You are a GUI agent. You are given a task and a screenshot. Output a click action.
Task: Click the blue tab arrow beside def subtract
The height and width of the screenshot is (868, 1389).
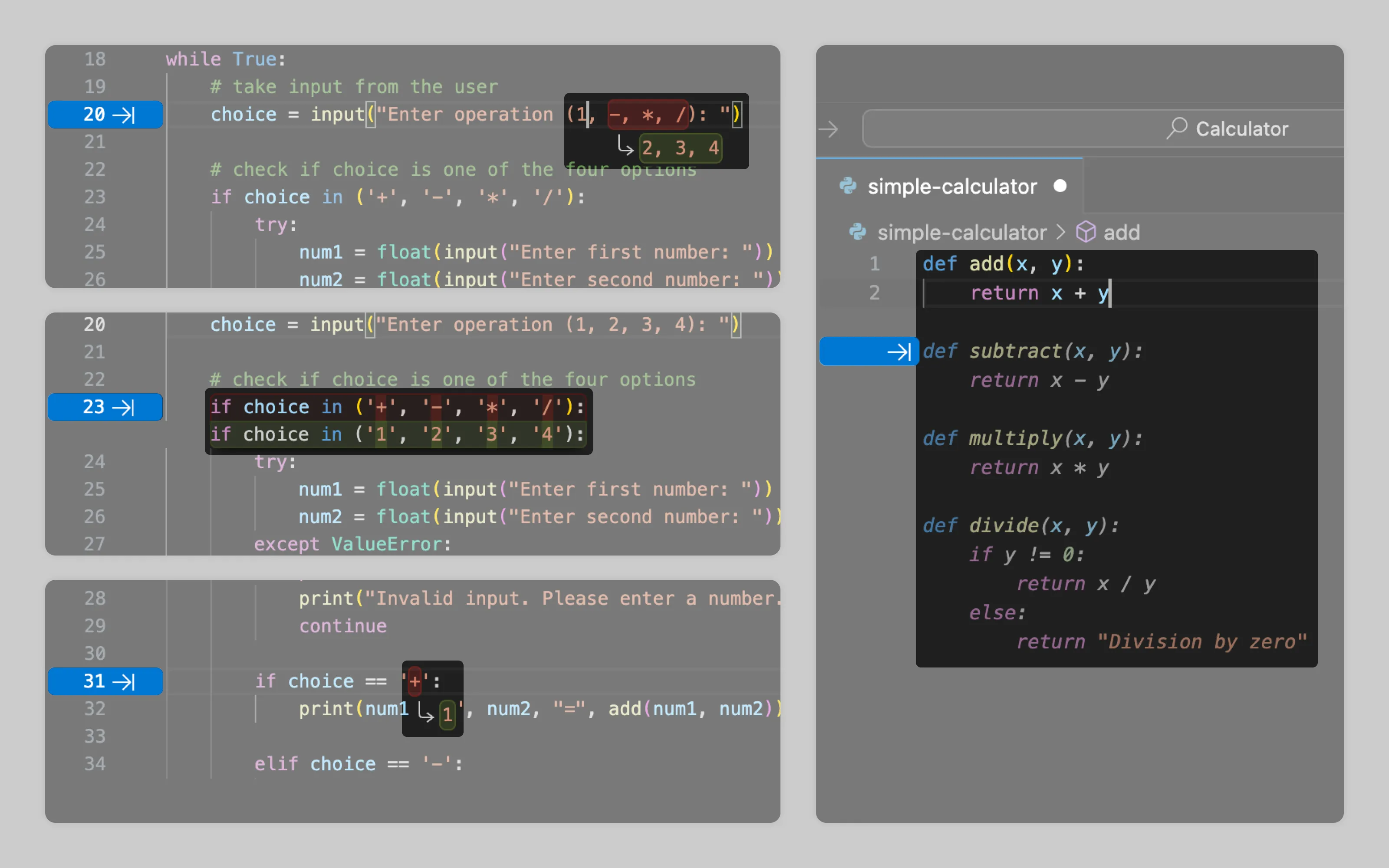click(x=898, y=352)
